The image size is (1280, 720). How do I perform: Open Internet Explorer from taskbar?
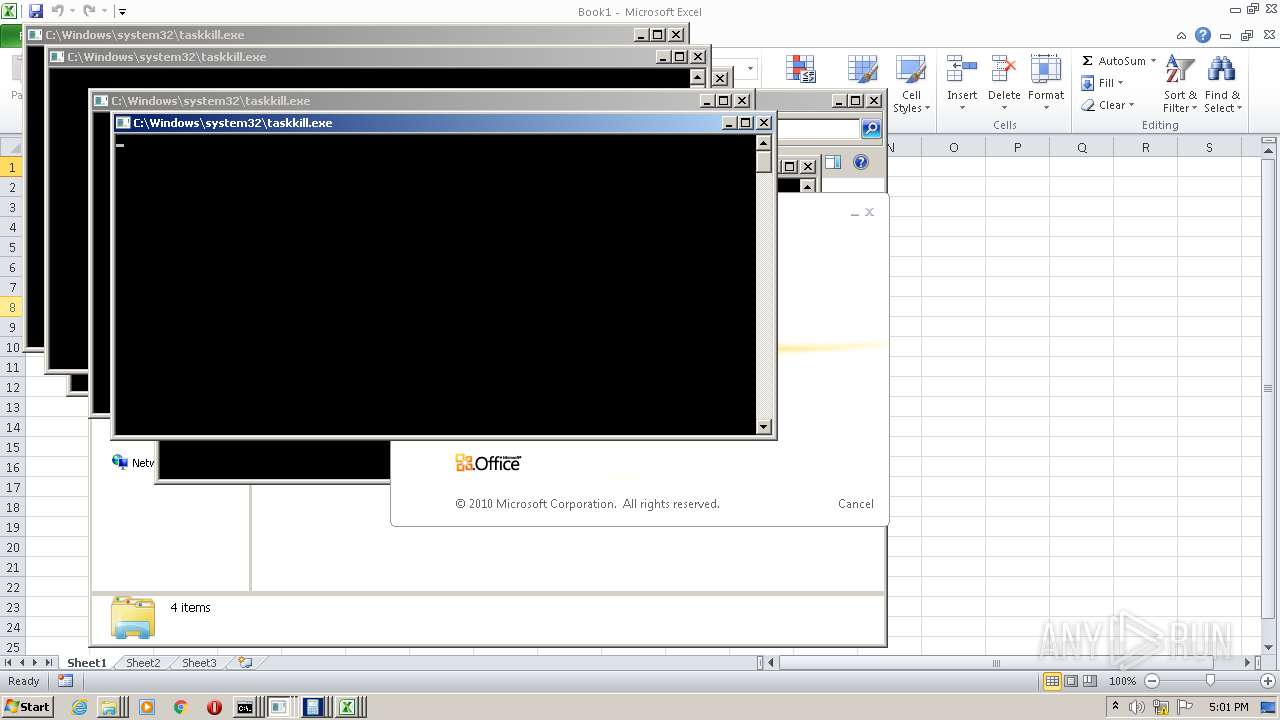pyautogui.click(x=81, y=707)
